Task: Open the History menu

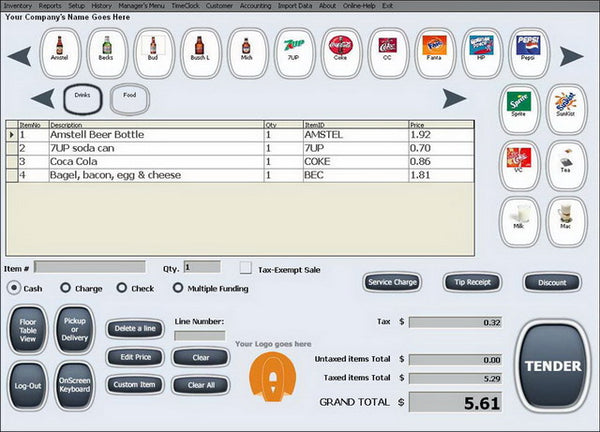Action: click(x=101, y=6)
